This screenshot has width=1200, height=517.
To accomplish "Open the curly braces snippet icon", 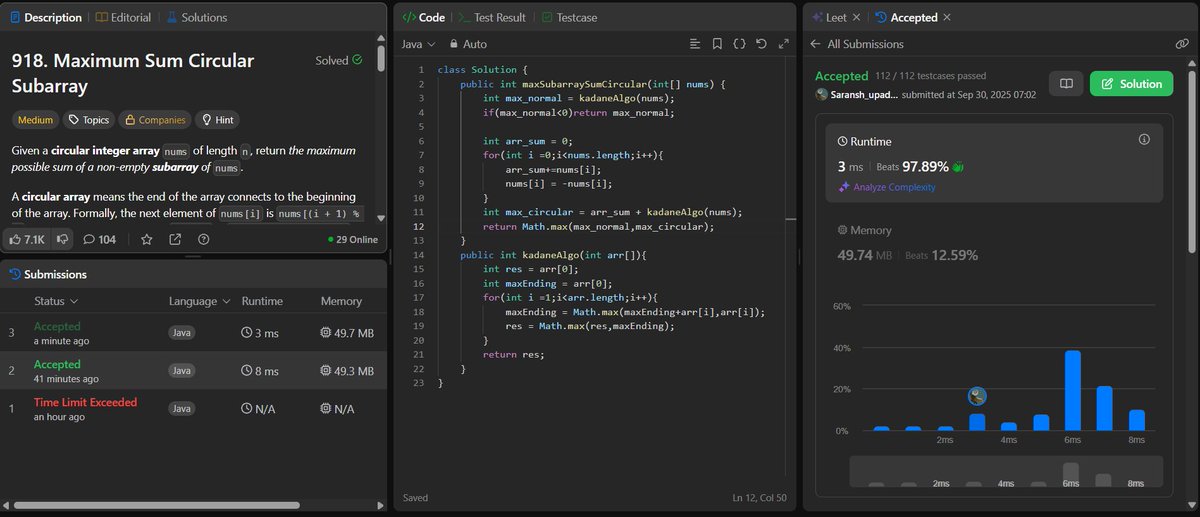I will (739, 44).
